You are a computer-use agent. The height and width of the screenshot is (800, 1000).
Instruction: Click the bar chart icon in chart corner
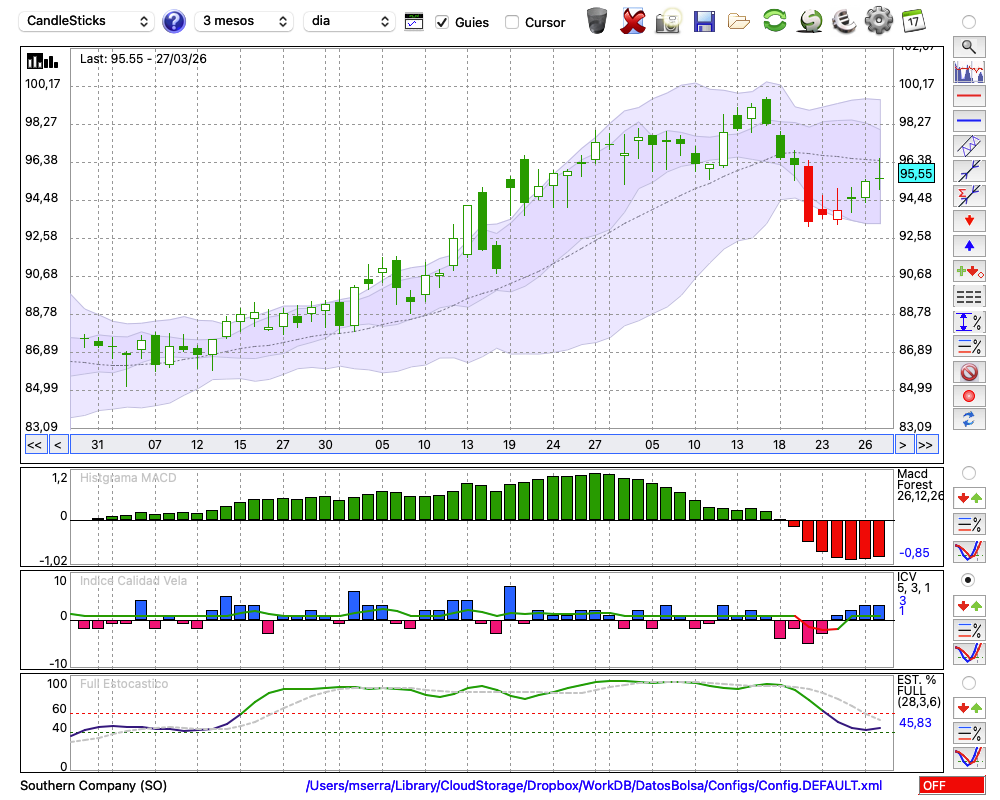[42, 61]
